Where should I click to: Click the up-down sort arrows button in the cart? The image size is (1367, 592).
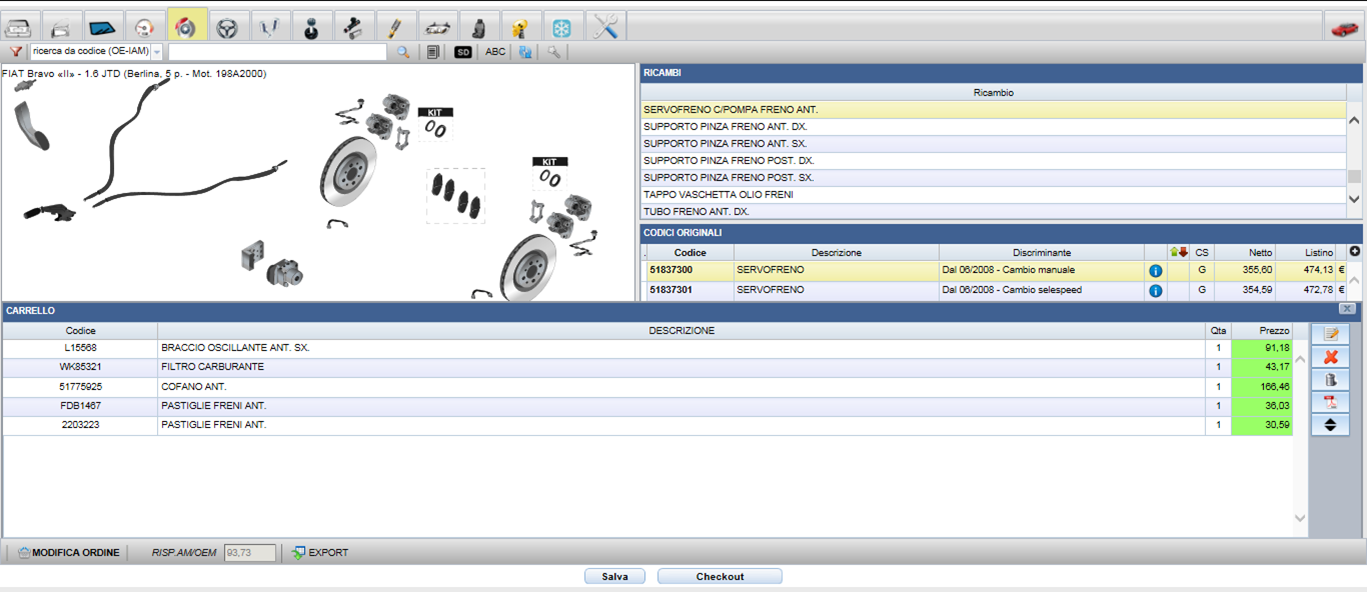tap(1330, 424)
